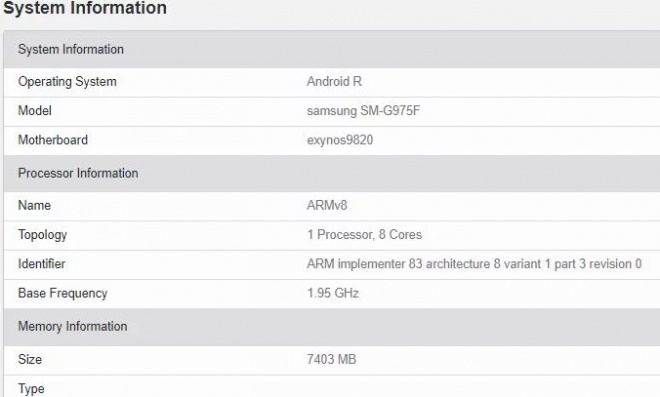Image resolution: width=660 pixels, height=397 pixels.
Task: Click the Base Frequency label
Action: click(63, 293)
